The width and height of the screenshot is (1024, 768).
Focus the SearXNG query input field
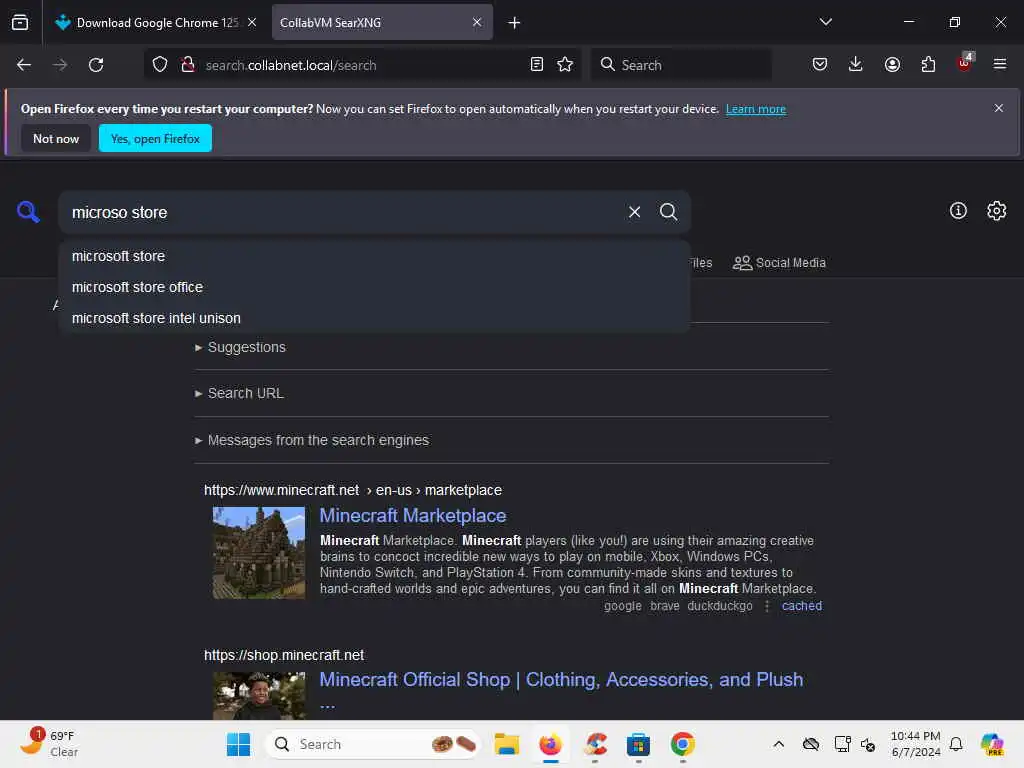click(340, 212)
